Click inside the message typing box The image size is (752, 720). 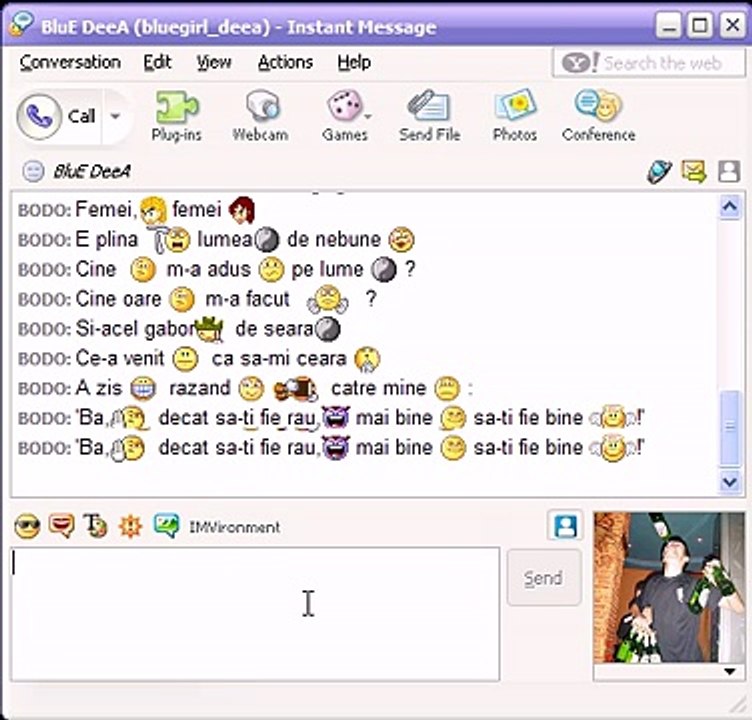tap(255, 614)
